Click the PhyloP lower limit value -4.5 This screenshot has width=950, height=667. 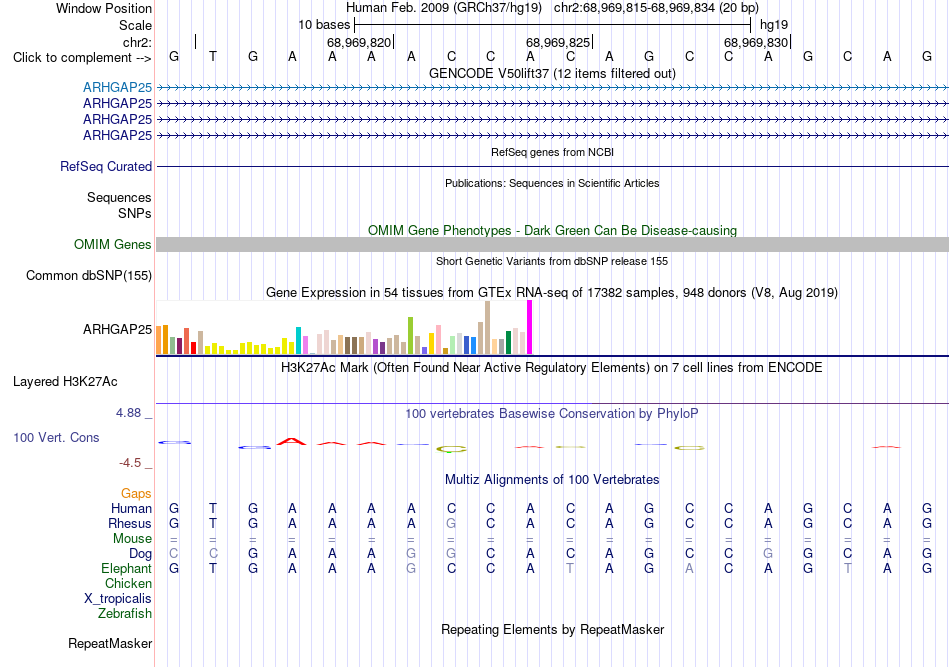tap(130, 463)
